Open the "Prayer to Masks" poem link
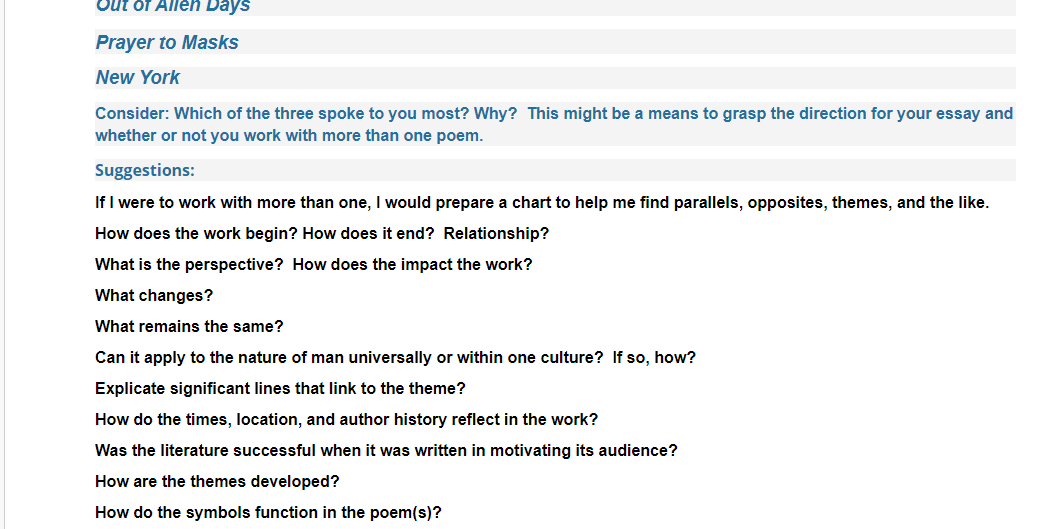Viewport: 1037px width, 529px height. [x=167, y=42]
